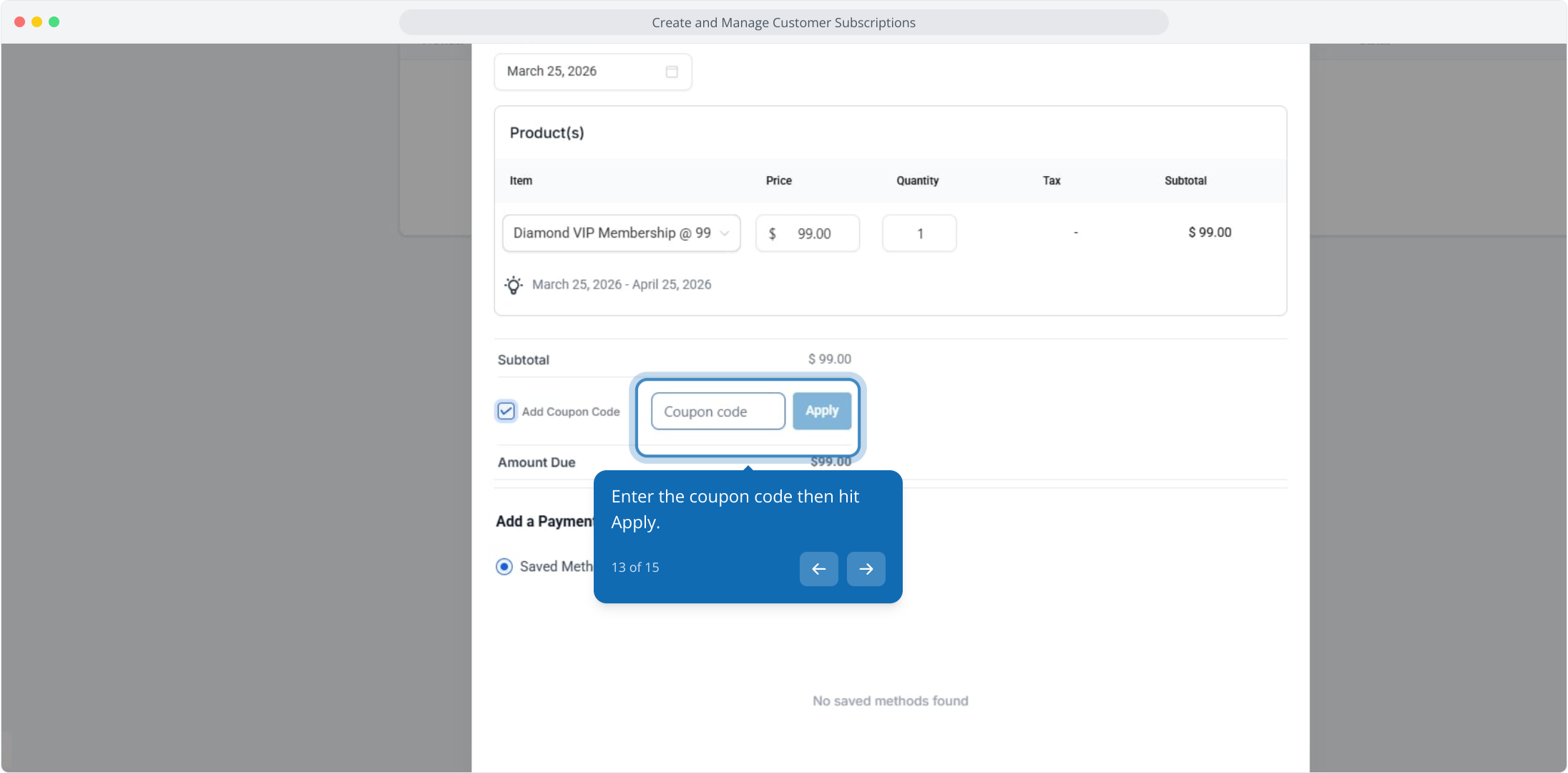Click the green maximize window button
The width and height of the screenshot is (1568, 773).
[x=54, y=22]
